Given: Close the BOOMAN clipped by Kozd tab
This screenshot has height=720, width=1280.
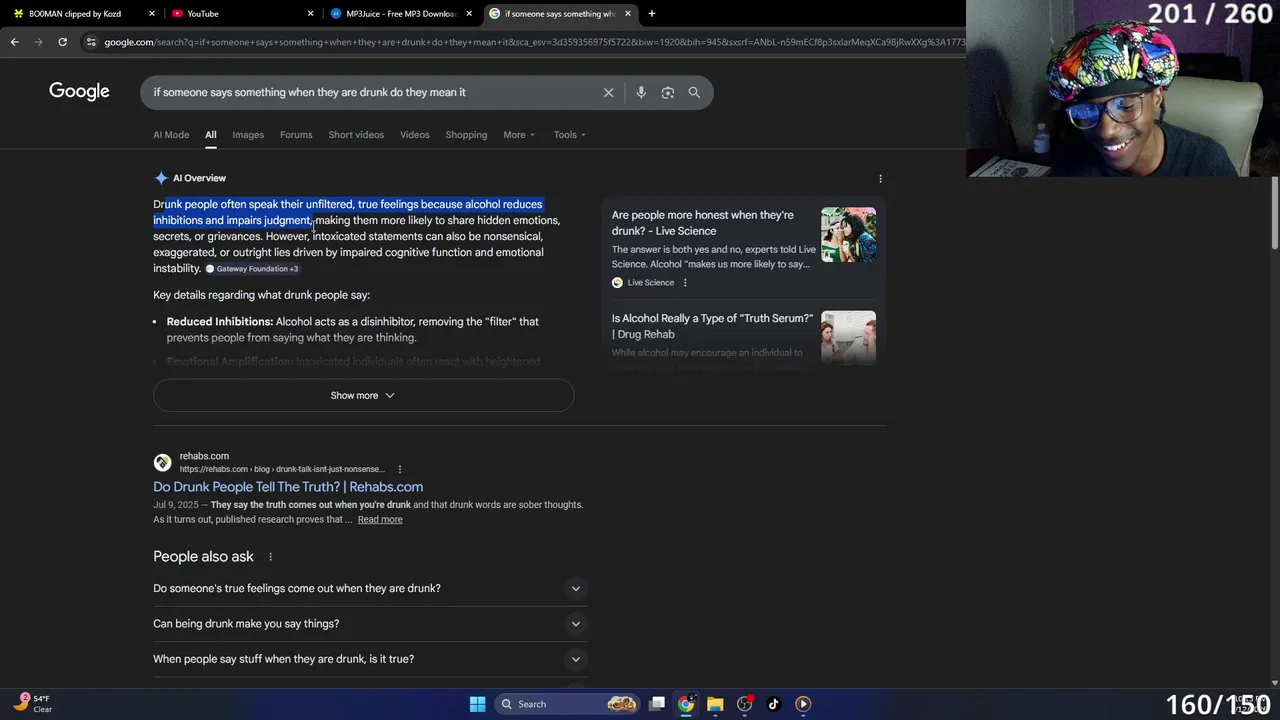Looking at the screenshot, I should (152, 13).
